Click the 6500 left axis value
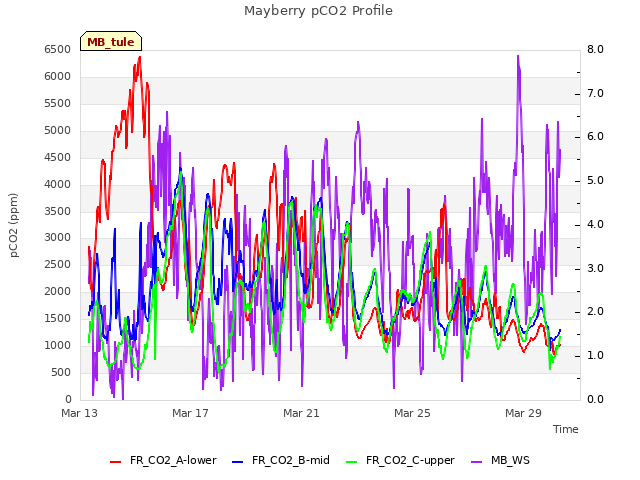The image size is (640, 480). coord(58,49)
